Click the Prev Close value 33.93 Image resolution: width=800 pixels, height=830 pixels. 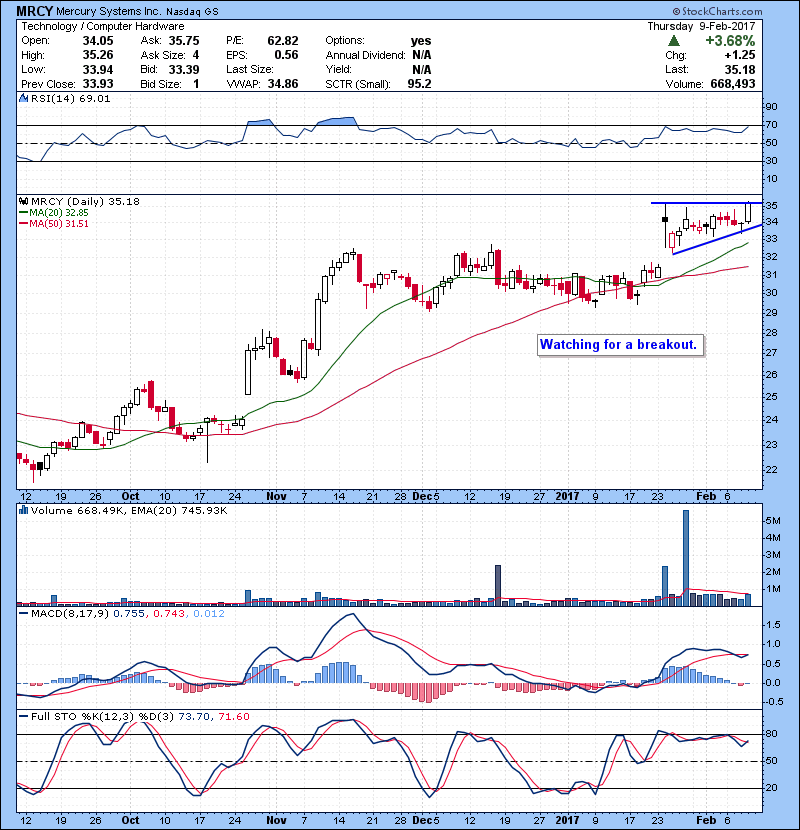click(98, 84)
